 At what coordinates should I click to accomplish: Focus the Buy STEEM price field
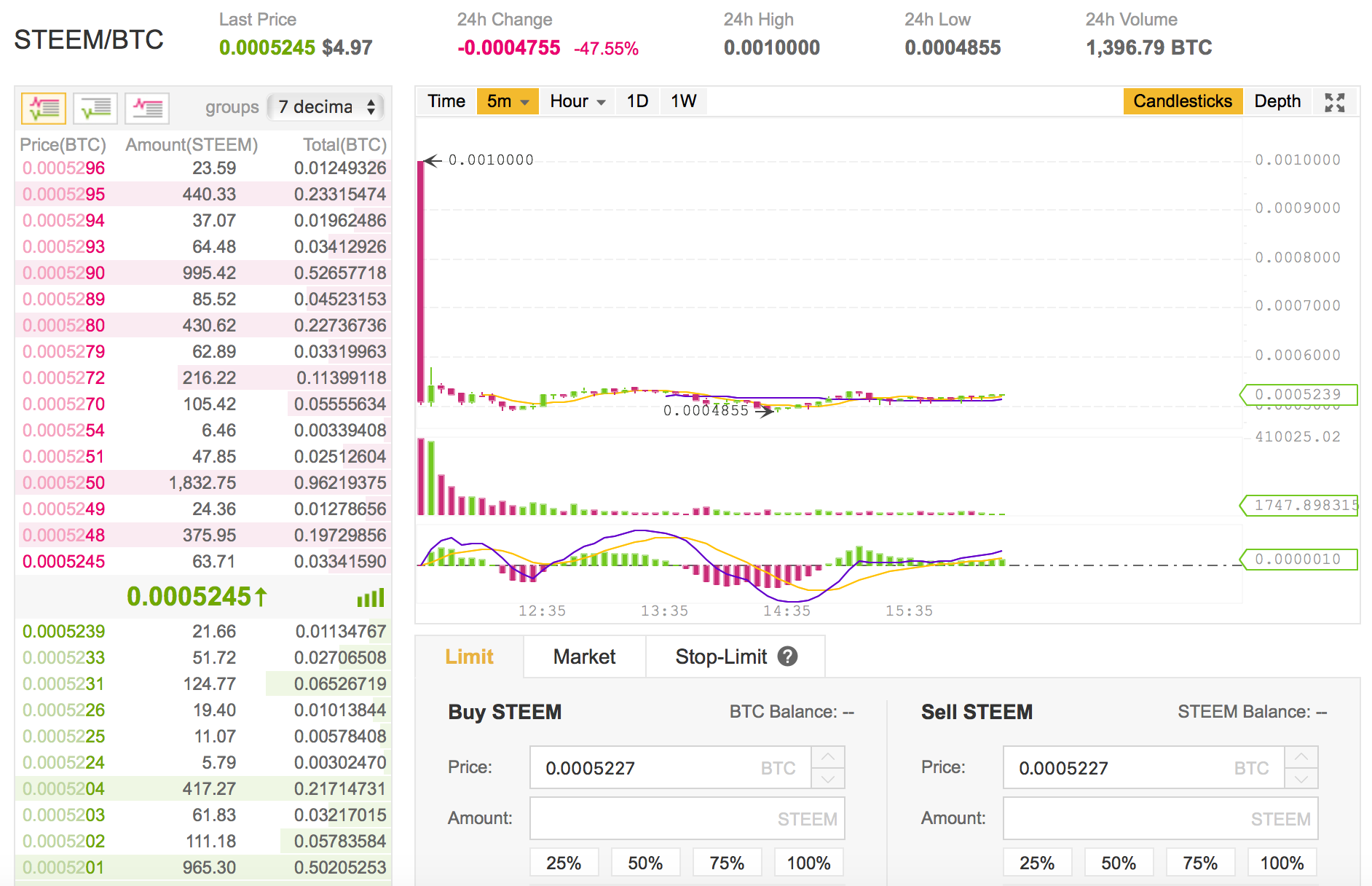[671, 767]
